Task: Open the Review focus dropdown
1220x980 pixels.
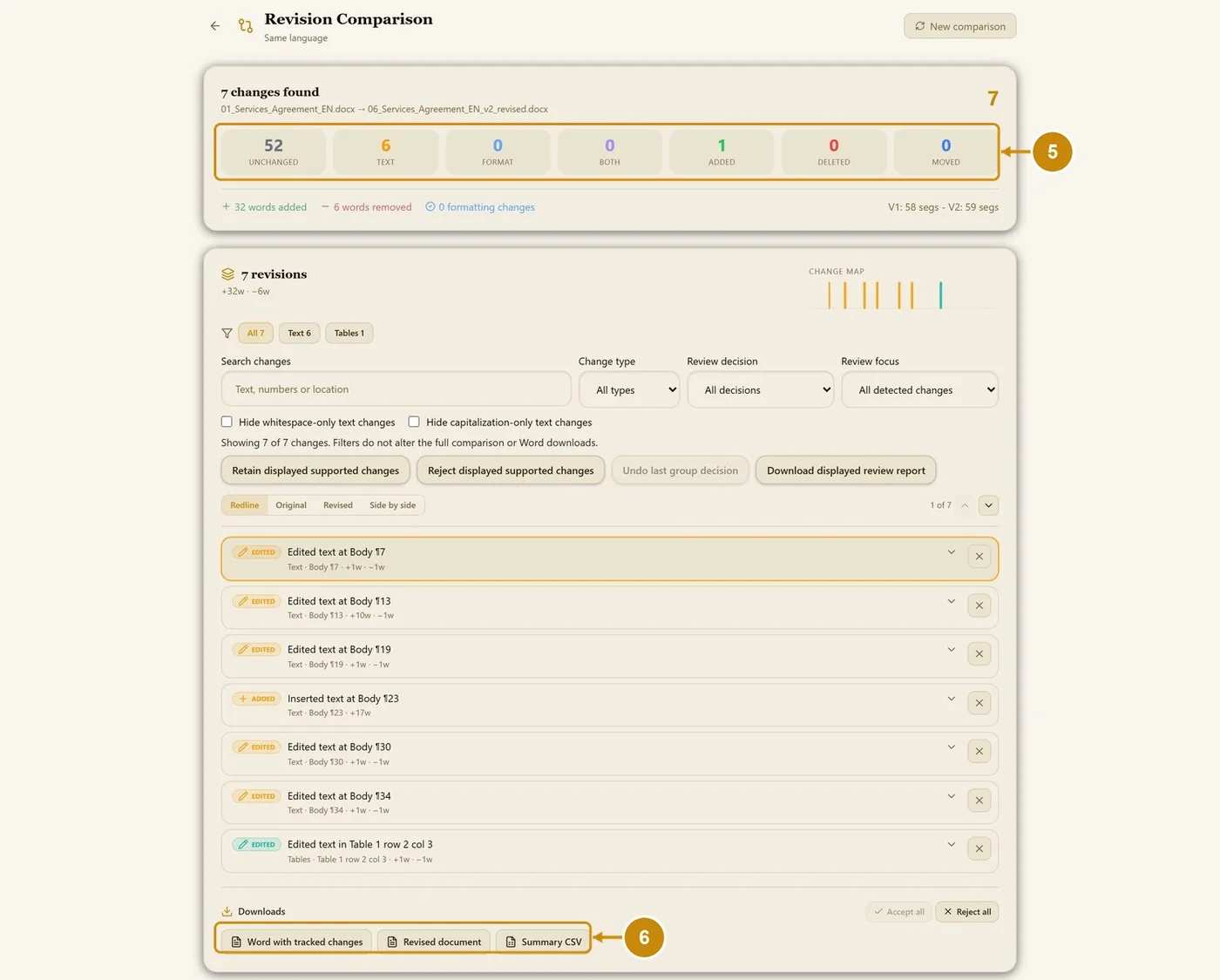Action: coord(919,389)
